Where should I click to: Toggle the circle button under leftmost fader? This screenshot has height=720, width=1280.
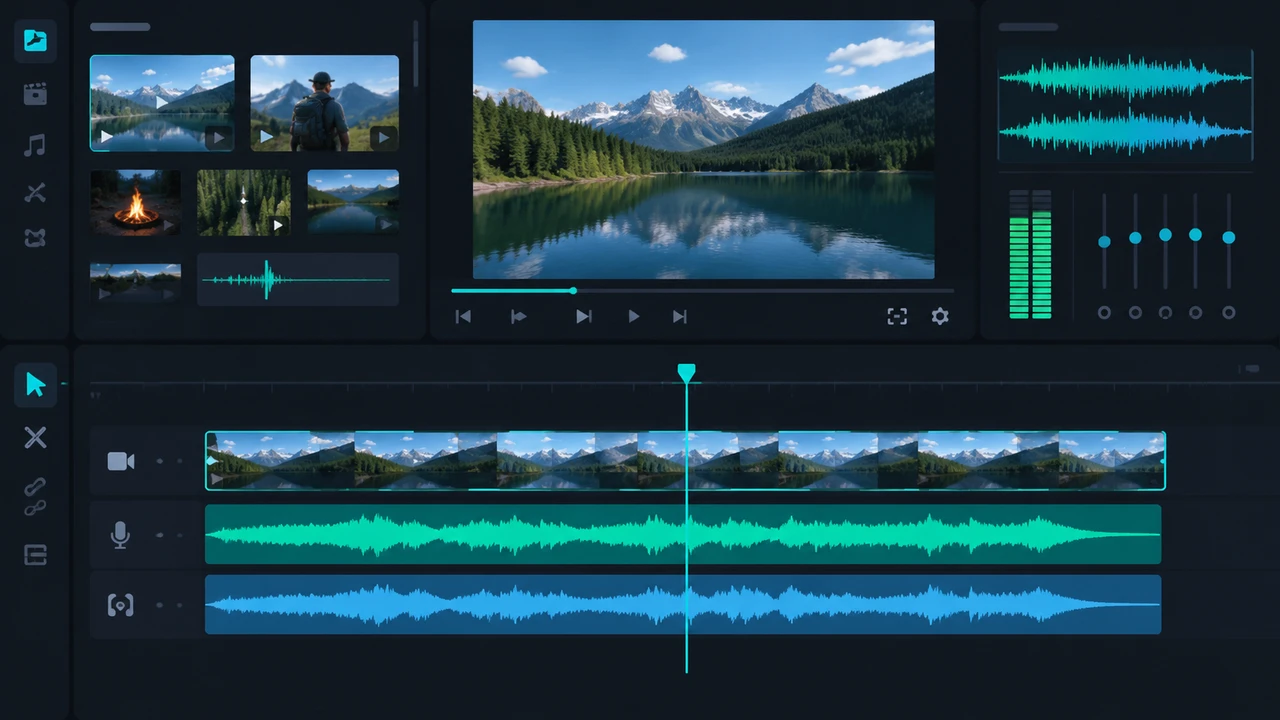coord(1104,313)
